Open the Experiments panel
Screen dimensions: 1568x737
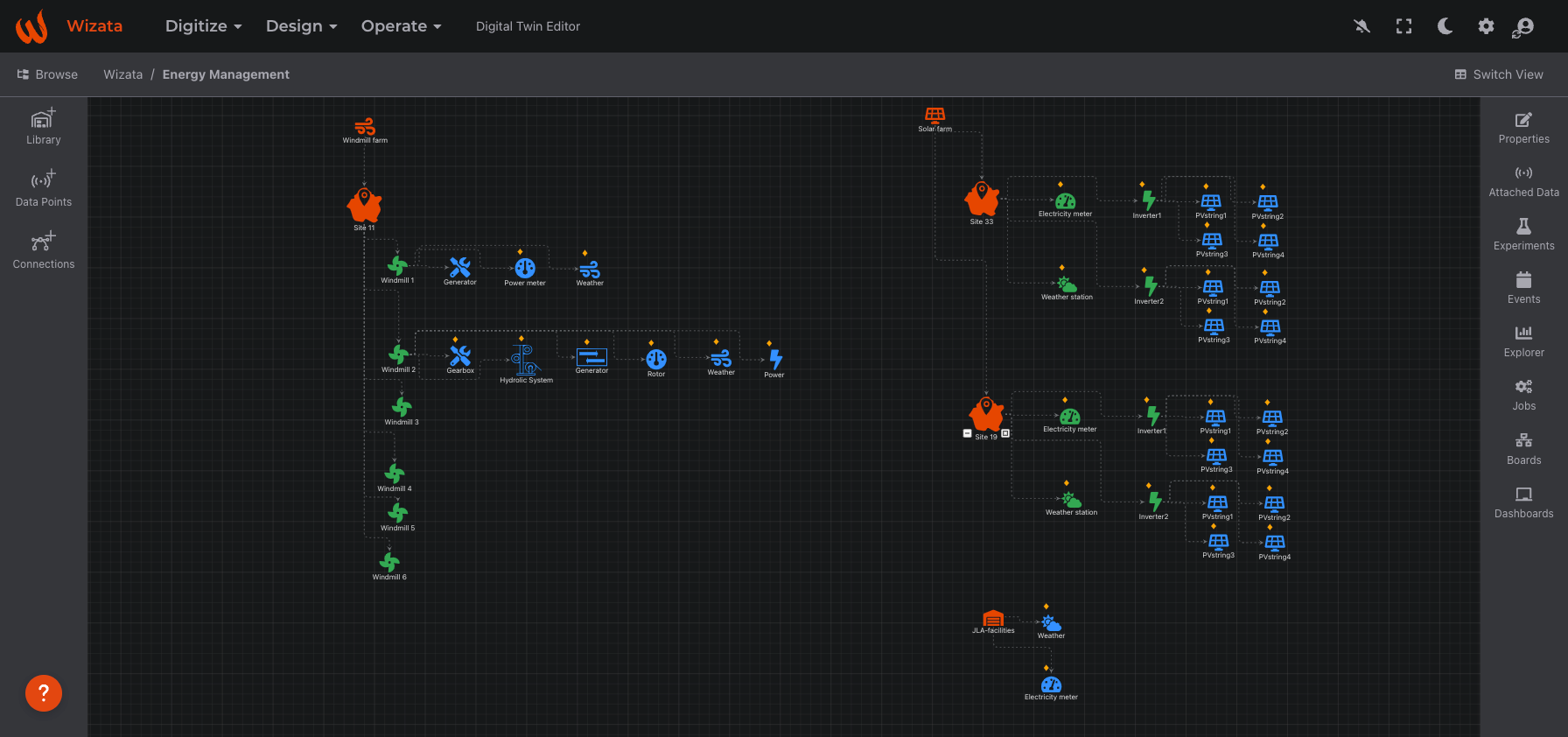pyautogui.click(x=1523, y=235)
